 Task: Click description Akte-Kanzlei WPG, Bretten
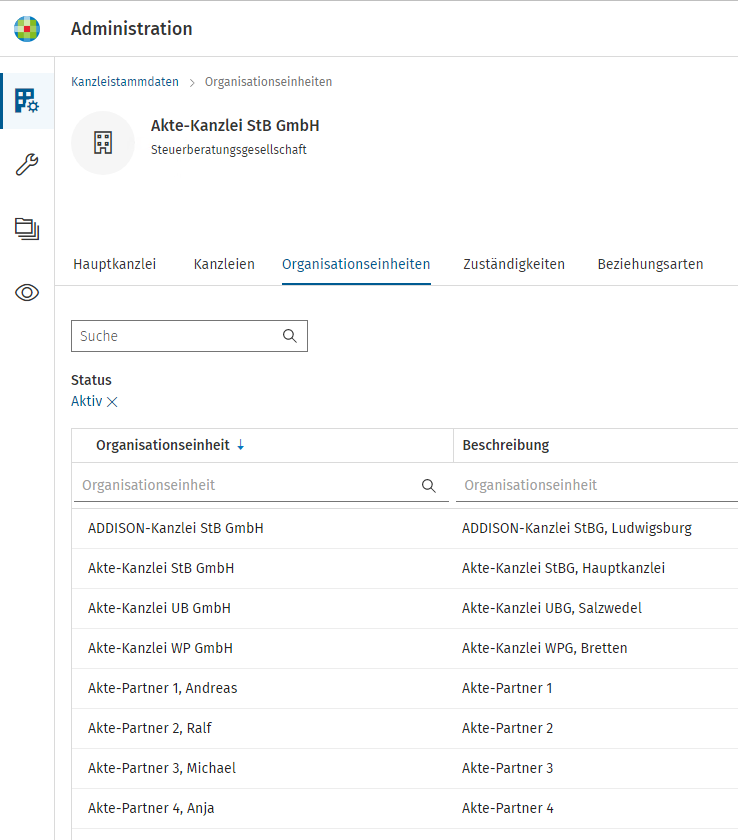pos(545,648)
